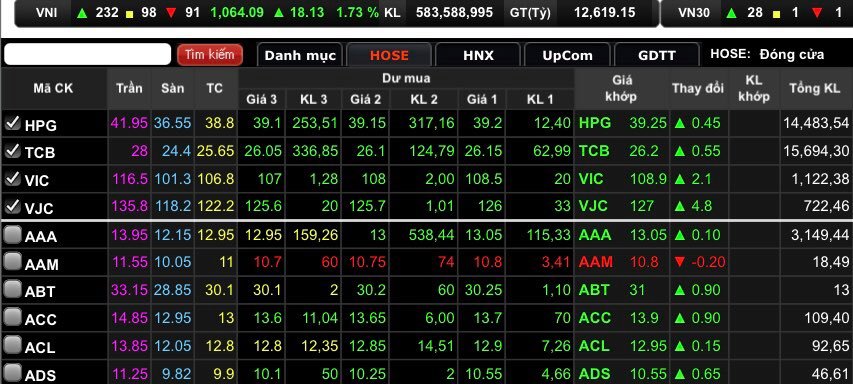Switch to the UpCom tab
Viewport: 853px width, 384px height.
pyautogui.click(x=567, y=55)
